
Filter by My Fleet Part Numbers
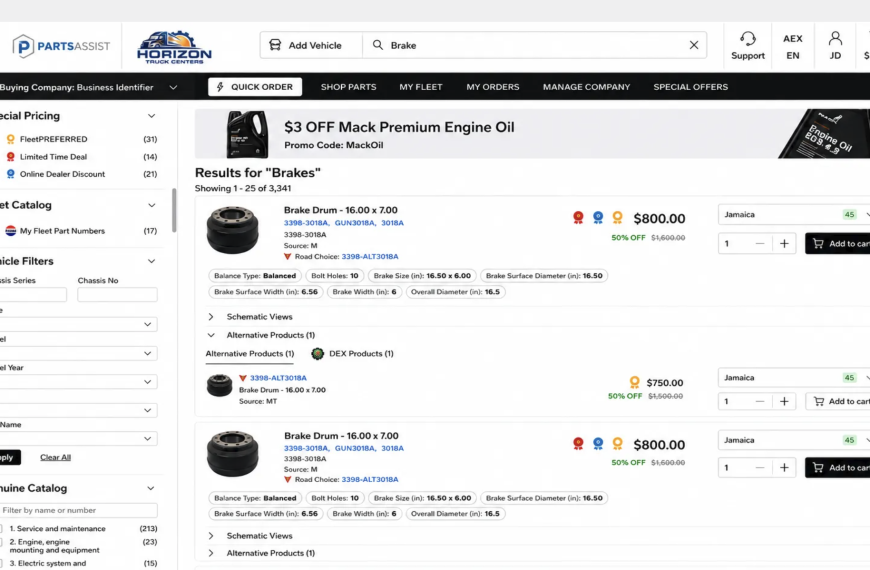pos(62,231)
